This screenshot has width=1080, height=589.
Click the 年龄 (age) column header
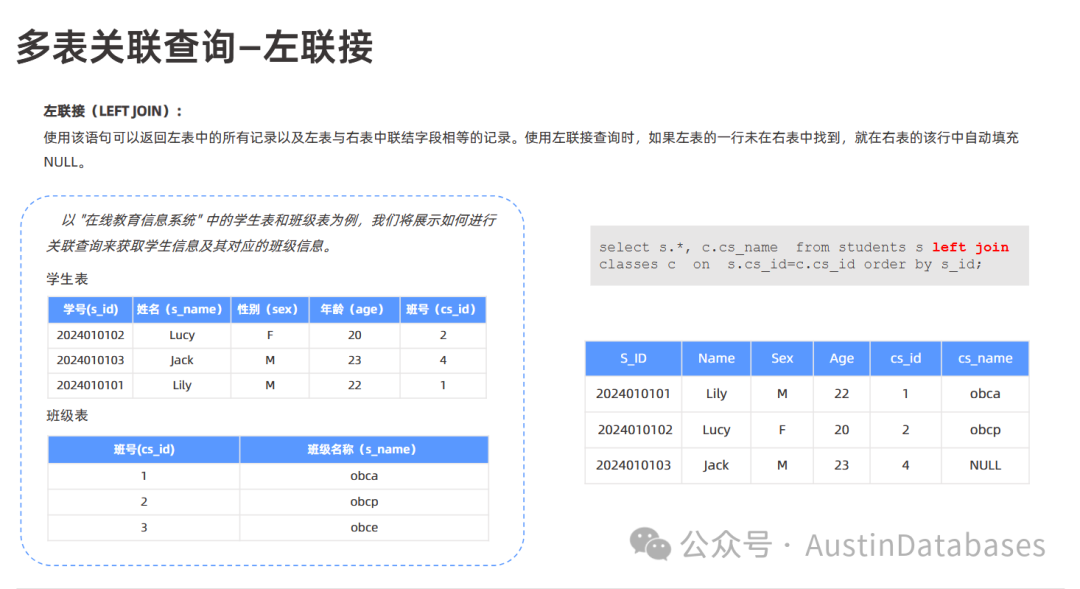pyautogui.click(x=355, y=309)
